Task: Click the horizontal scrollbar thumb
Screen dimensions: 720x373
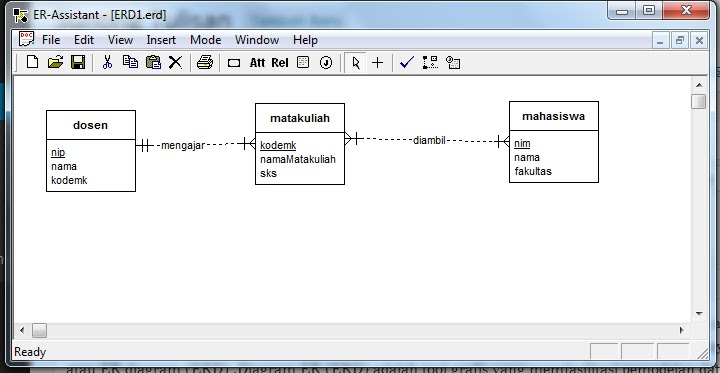Action: [x=39, y=330]
